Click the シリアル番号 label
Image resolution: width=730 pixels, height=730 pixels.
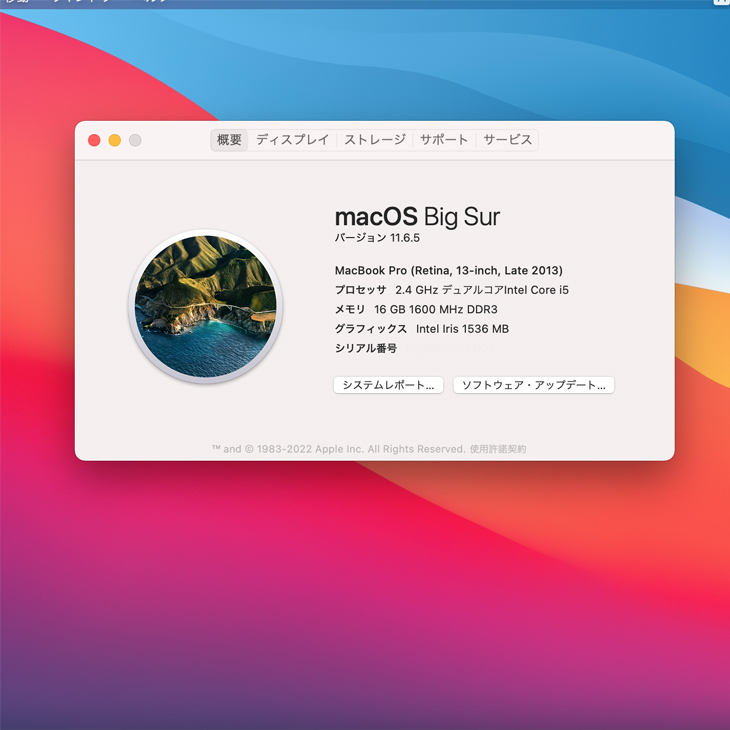(x=366, y=348)
